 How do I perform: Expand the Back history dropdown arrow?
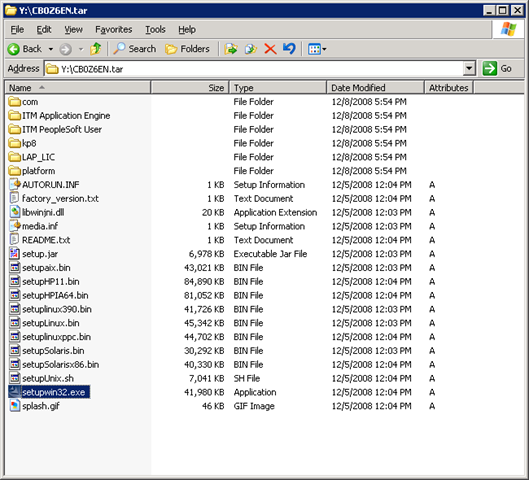click(x=51, y=49)
